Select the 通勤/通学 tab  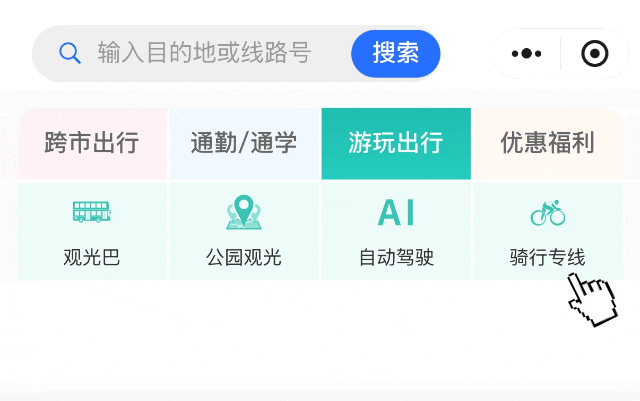click(x=244, y=143)
